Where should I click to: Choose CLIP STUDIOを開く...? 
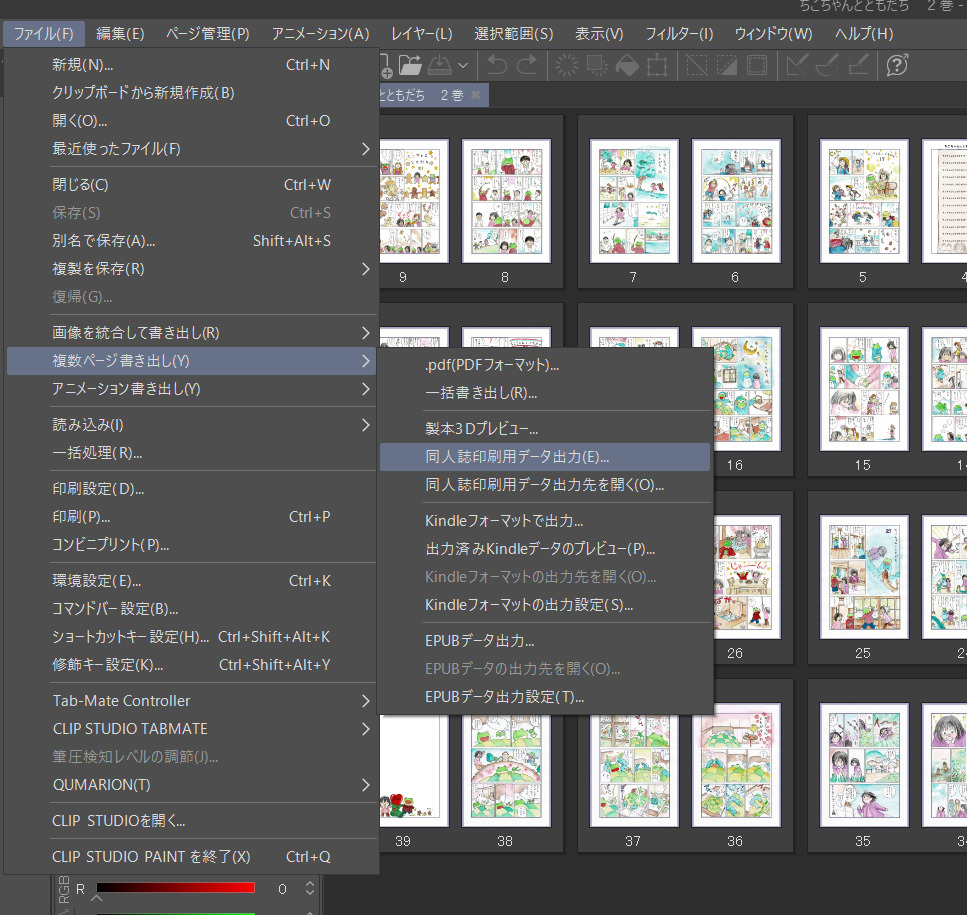[x=191, y=821]
